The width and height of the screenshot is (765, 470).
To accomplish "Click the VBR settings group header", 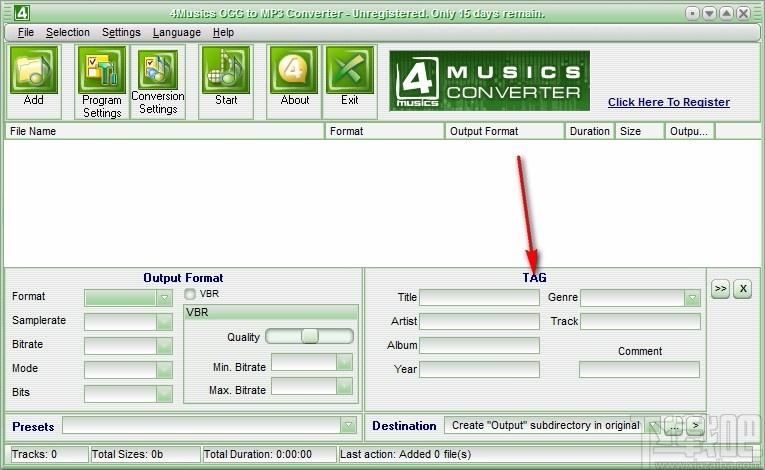I will click(x=271, y=312).
